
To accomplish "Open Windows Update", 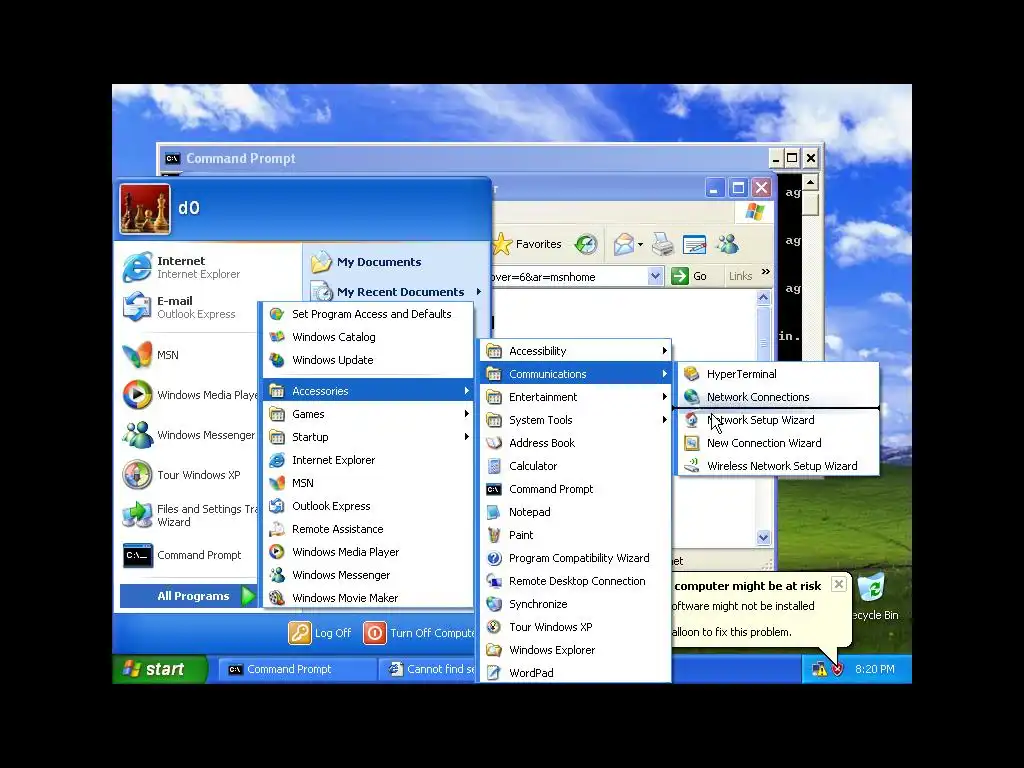I will tap(368, 360).
